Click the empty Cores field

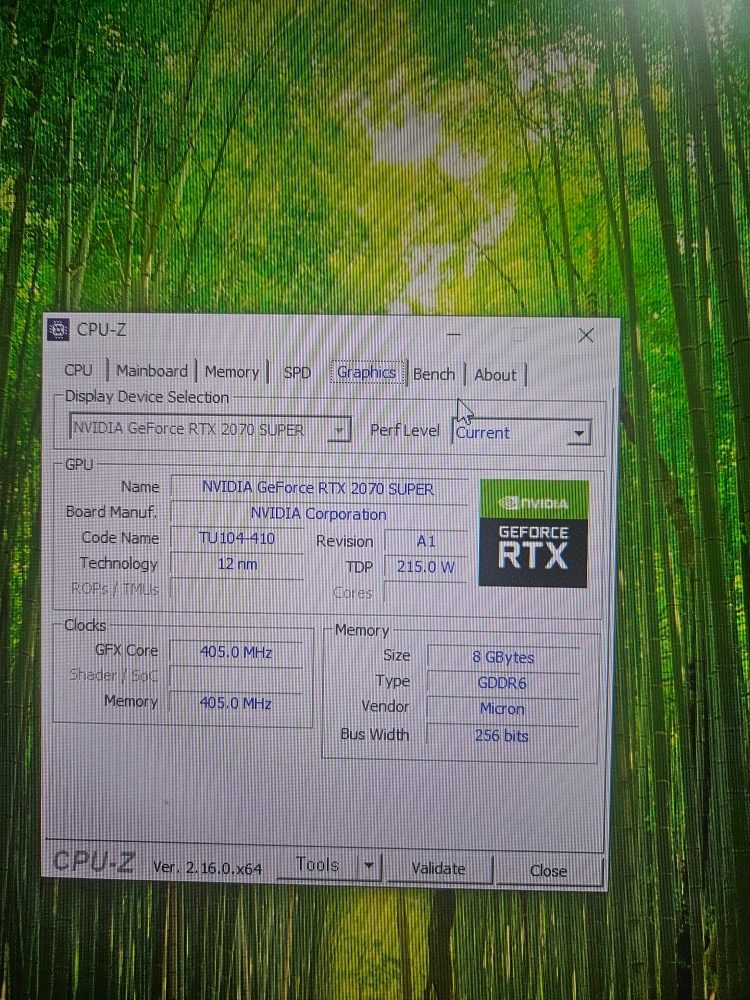(x=425, y=593)
